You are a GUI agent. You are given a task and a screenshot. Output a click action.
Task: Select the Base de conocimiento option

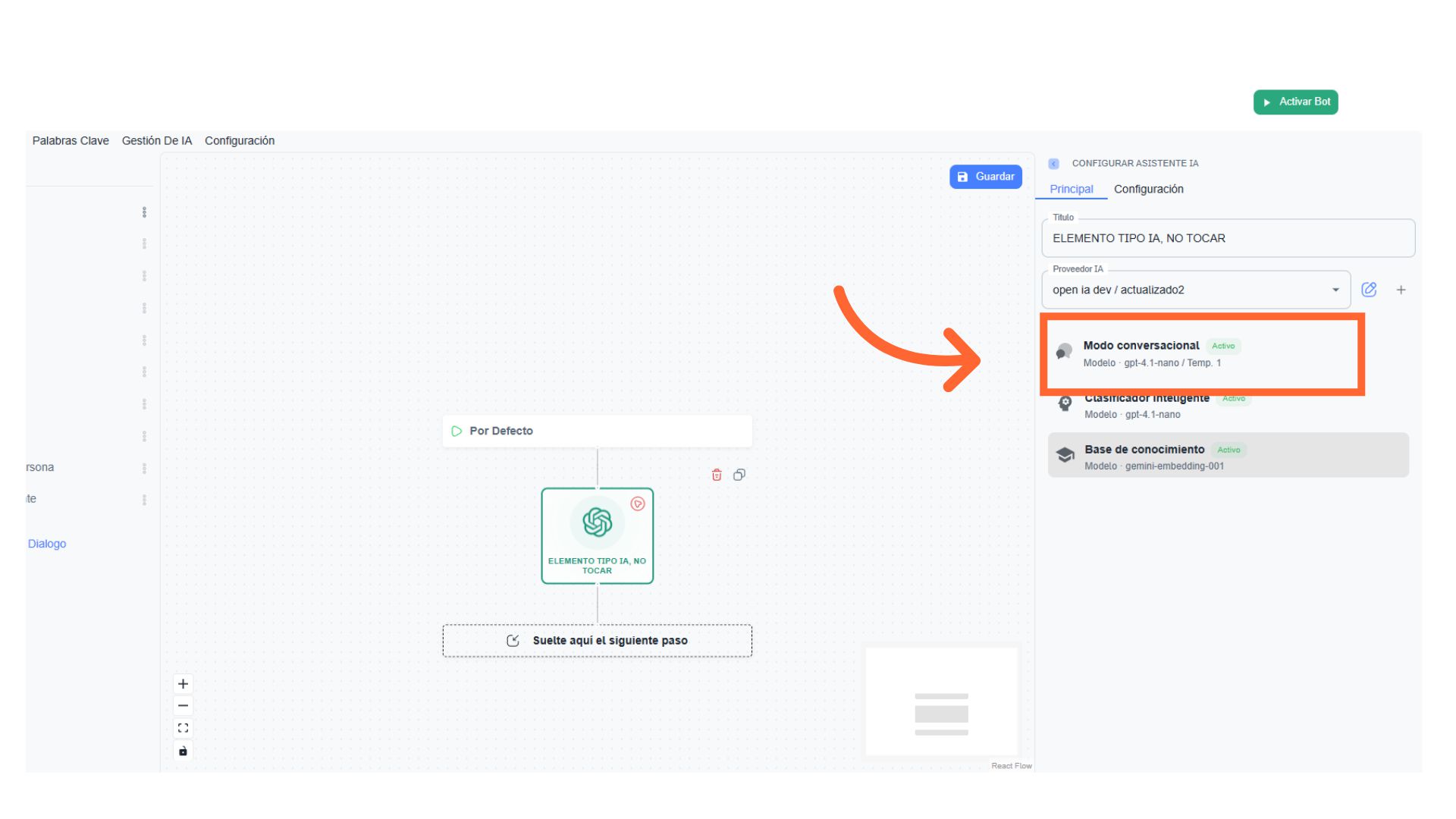tap(1228, 457)
